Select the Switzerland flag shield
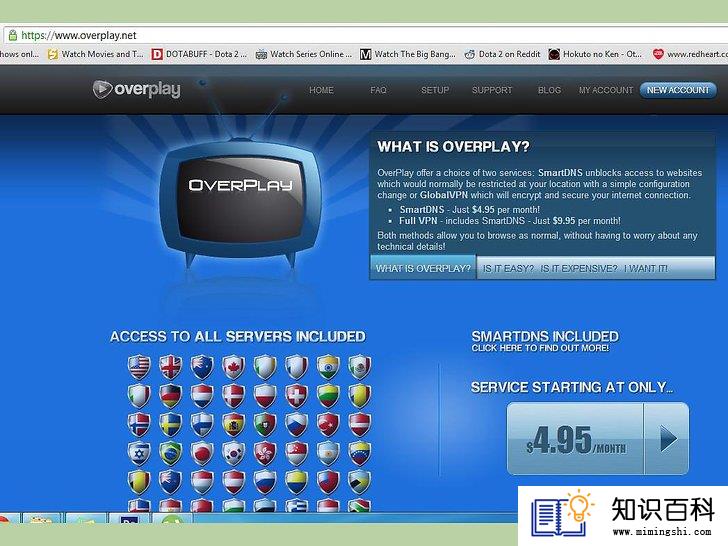 click(297, 396)
